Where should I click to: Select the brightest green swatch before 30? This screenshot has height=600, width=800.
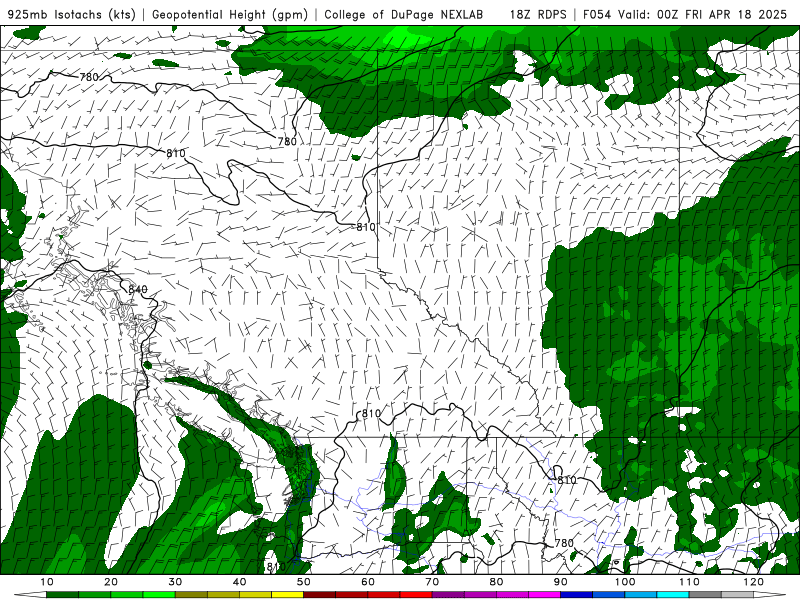(x=159, y=595)
